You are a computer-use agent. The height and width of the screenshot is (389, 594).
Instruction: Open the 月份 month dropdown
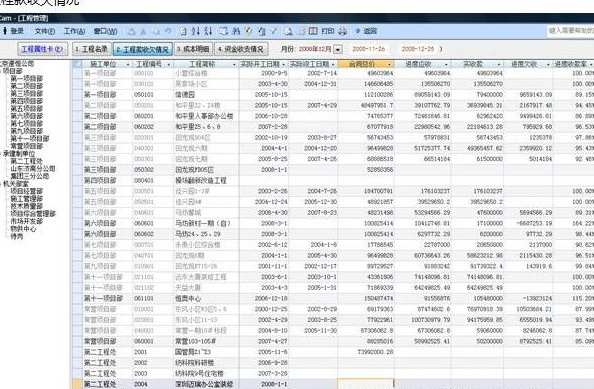click(338, 49)
